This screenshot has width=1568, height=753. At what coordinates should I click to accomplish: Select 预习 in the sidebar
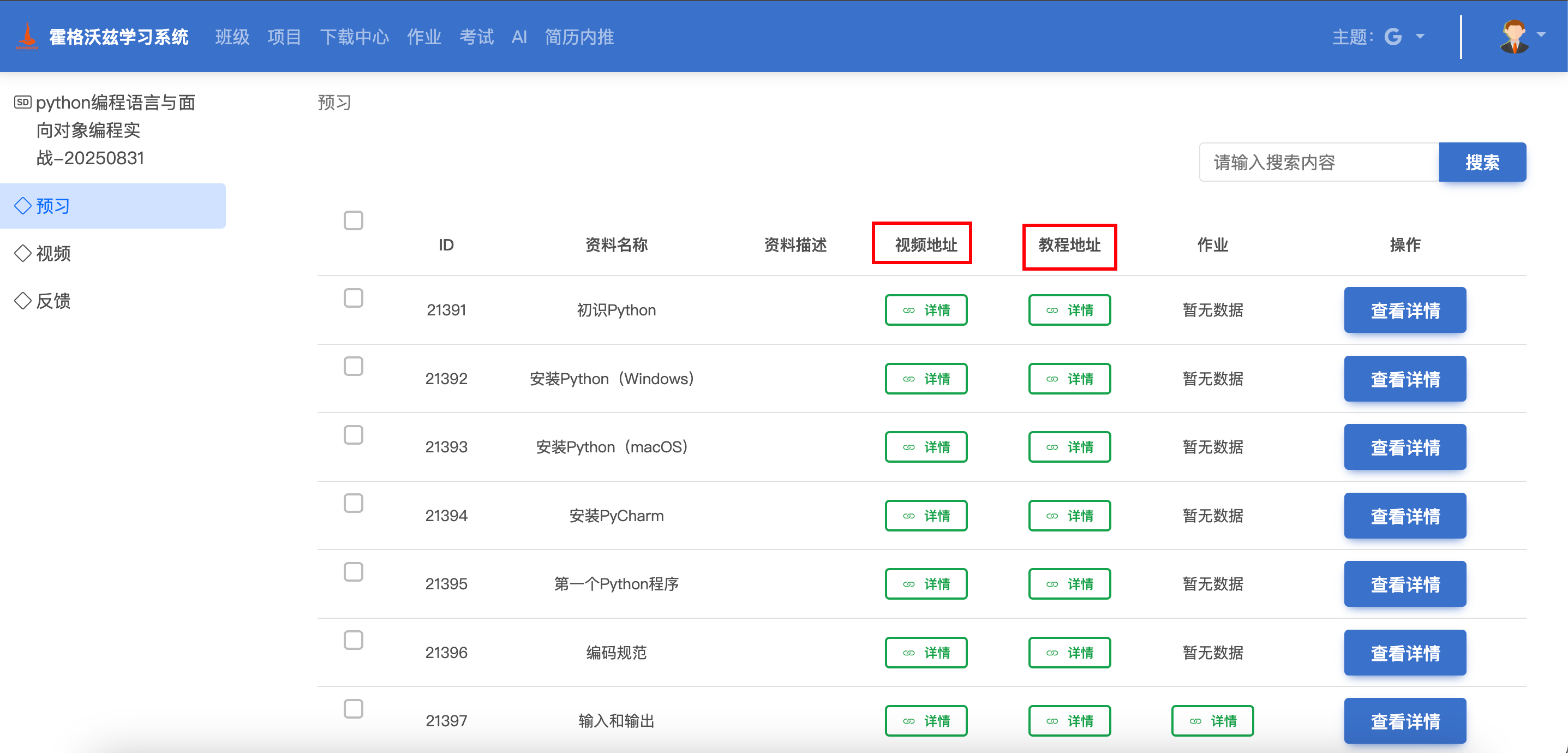(x=112, y=206)
